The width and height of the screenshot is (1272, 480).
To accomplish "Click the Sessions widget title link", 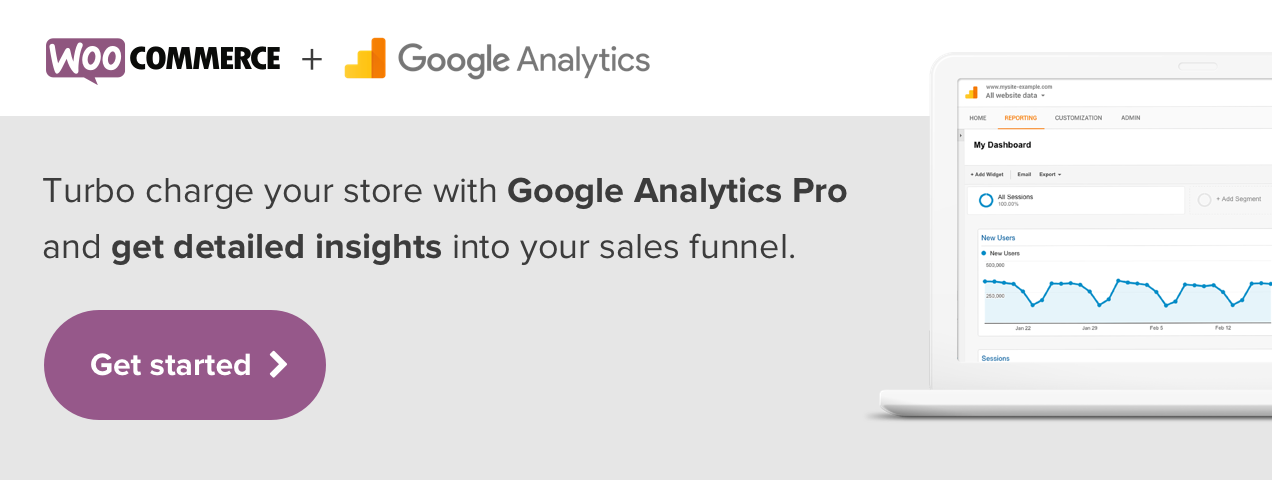I will click(995, 358).
